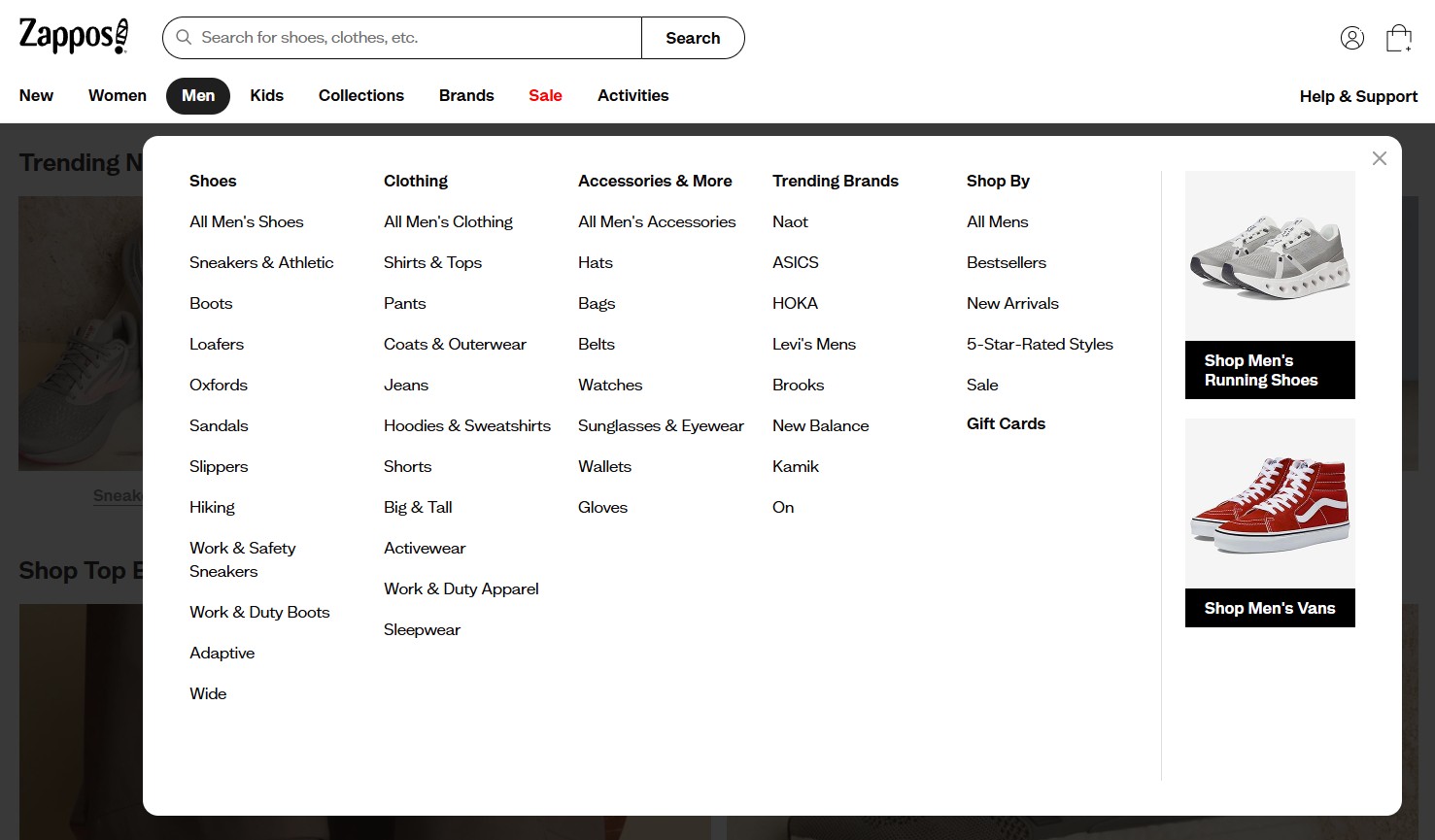This screenshot has height=840, width=1435.
Task: Open Levi's Mens brand
Action: pyautogui.click(x=814, y=344)
